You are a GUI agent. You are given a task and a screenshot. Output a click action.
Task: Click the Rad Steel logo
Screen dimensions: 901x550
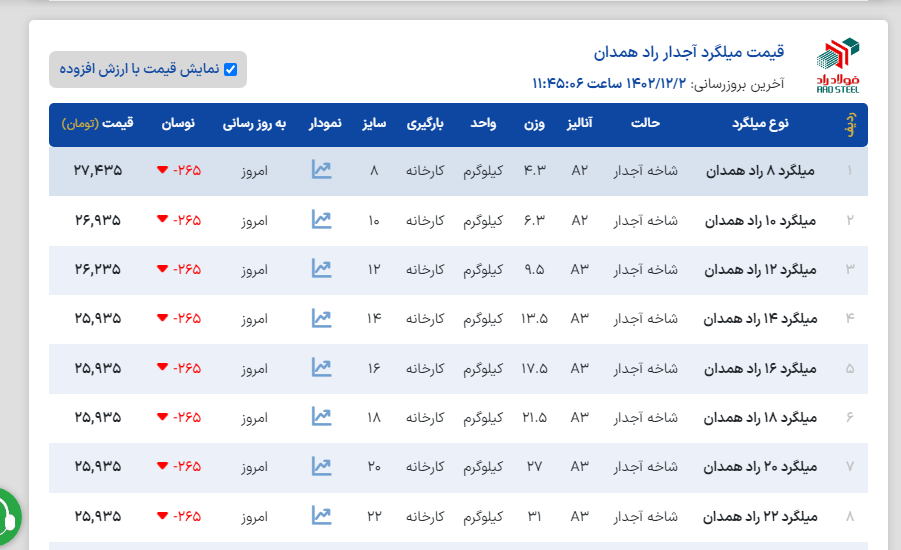pos(837,65)
